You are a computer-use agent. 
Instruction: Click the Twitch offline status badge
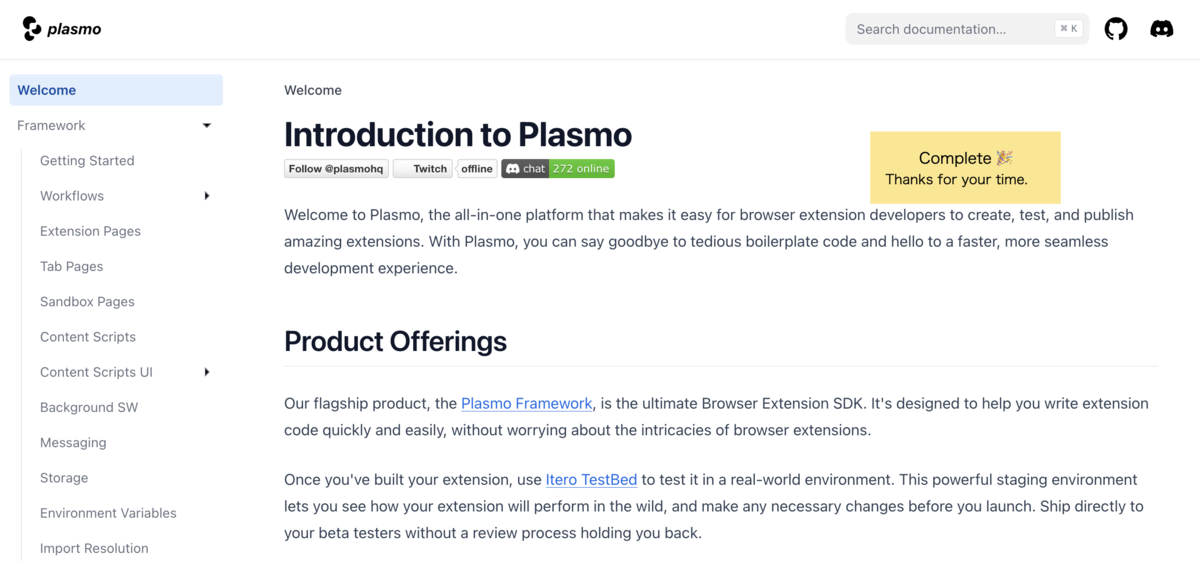tap(477, 169)
